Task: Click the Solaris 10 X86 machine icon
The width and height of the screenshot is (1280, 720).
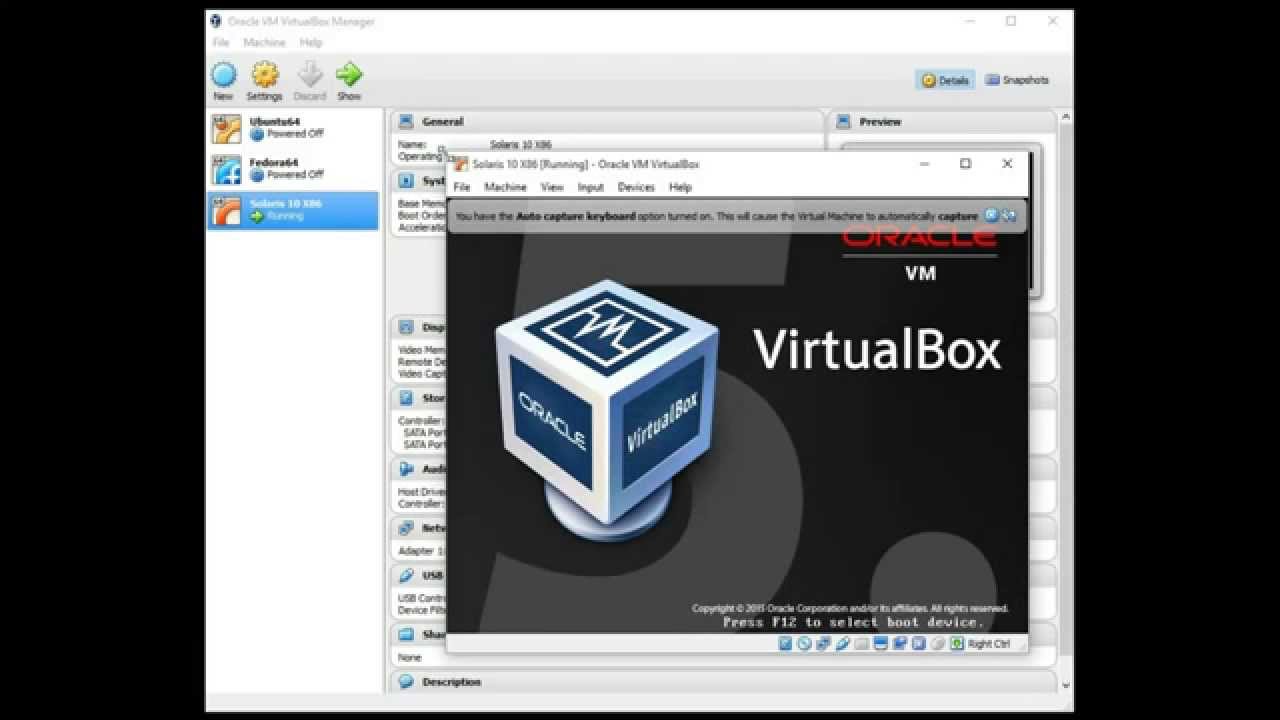Action: point(227,210)
